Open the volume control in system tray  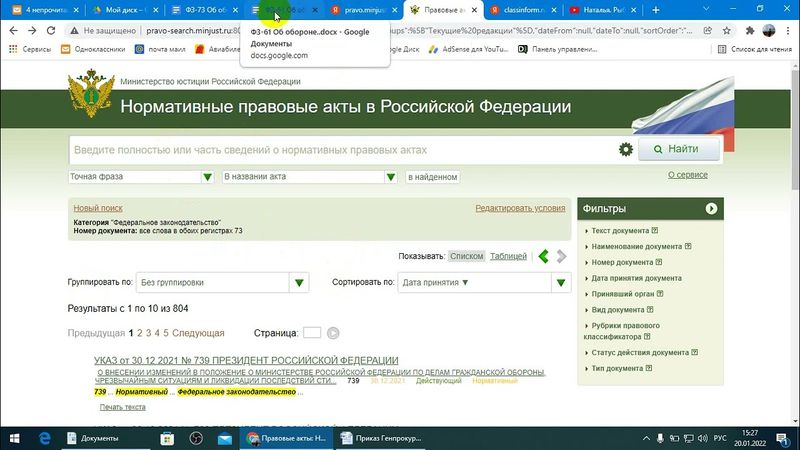click(x=703, y=438)
